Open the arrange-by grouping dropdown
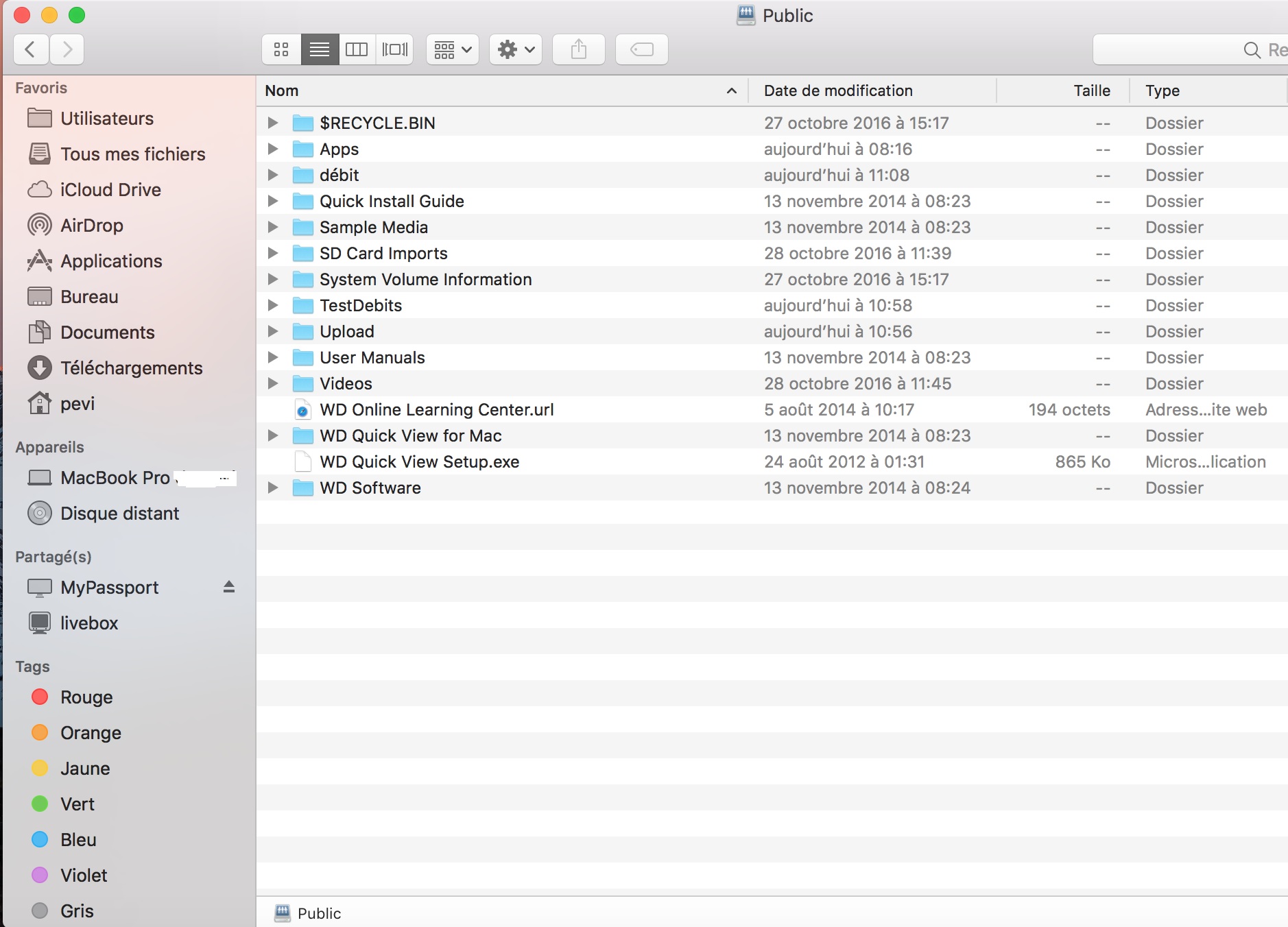This screenshot has height=927, width=1288. click(x=453, y=49)
